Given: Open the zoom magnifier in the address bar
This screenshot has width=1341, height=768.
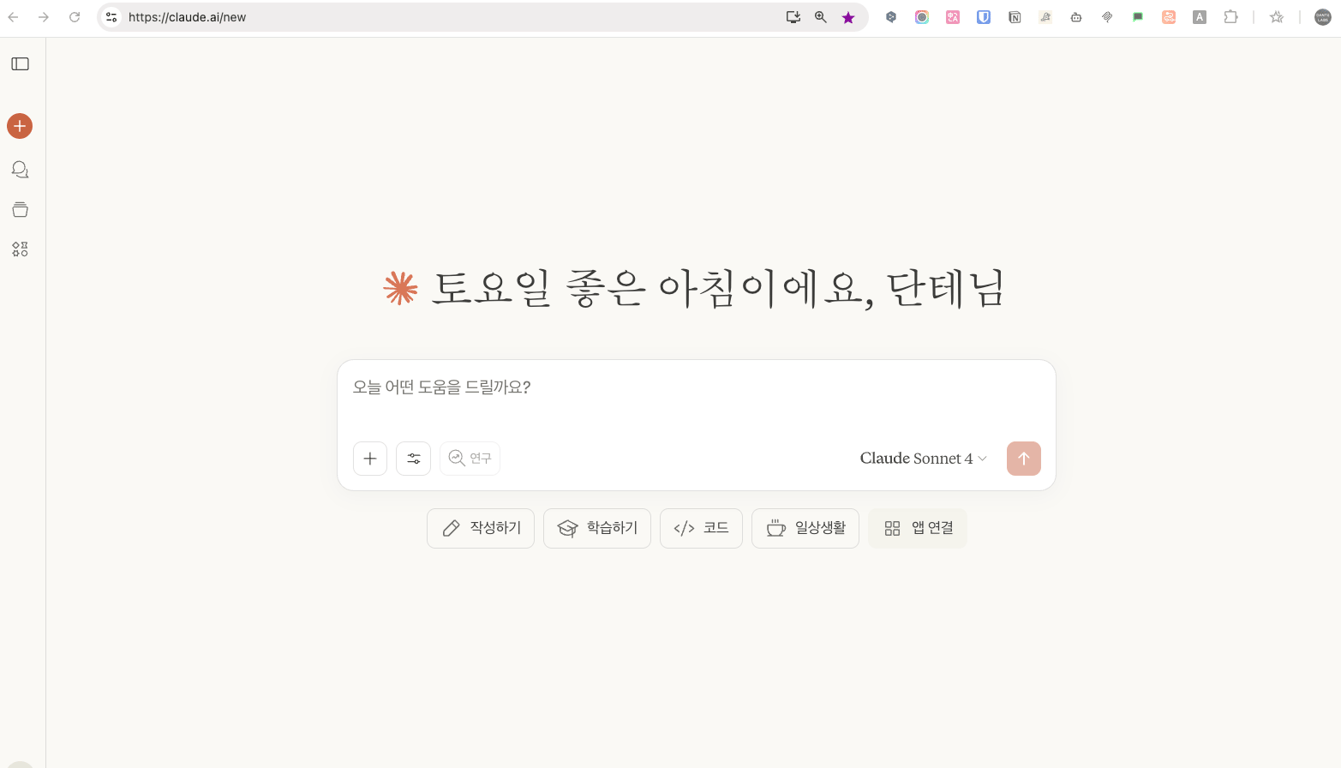Looking at the screenshot, I should (820, 17).
